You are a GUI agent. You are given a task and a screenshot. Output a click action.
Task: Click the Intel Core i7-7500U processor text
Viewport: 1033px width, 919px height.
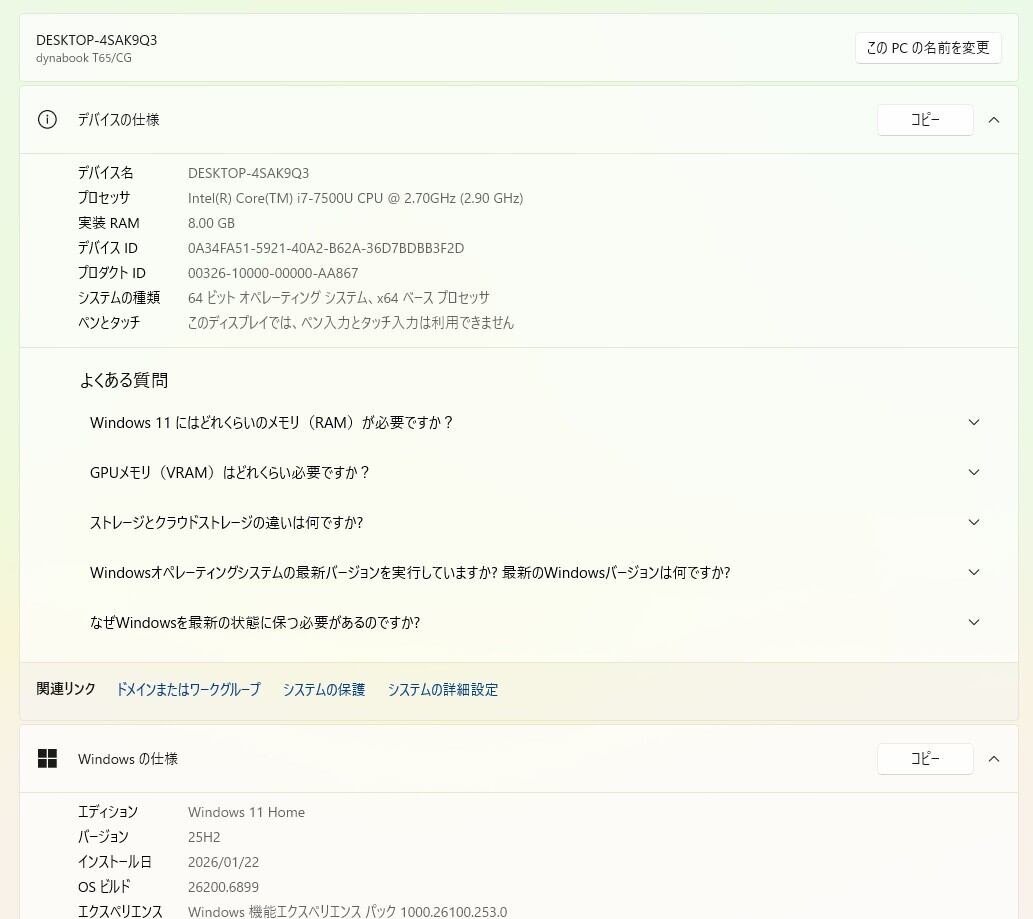355,198
